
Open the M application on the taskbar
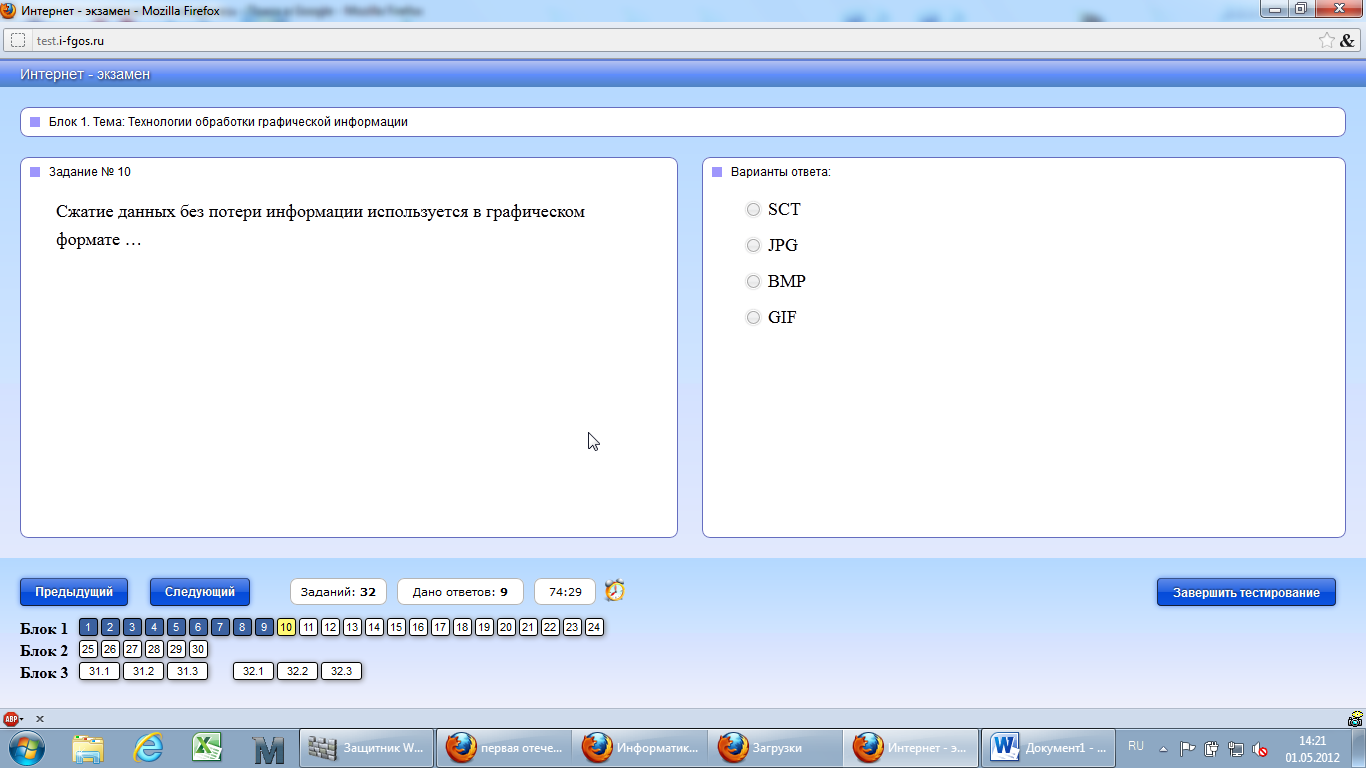pos(268,748)
